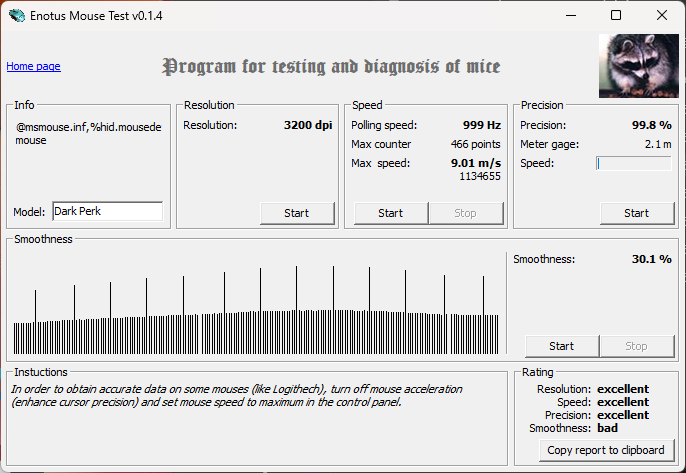This screenshot has height=473, width=686.
Task: Copy report to clipboard
Action: coord(607,450)
